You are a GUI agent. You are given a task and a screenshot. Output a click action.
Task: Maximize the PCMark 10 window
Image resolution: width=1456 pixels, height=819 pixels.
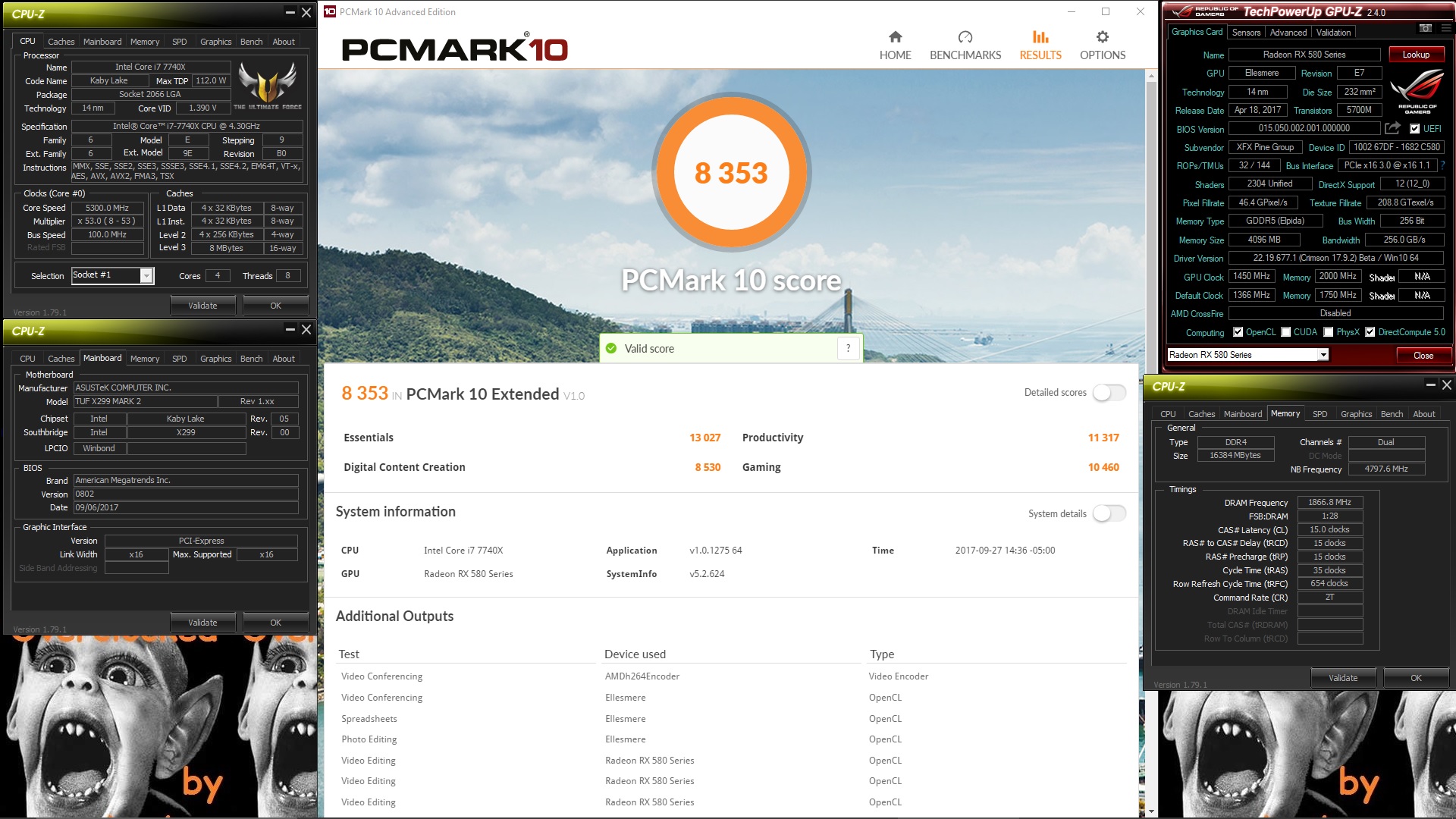[x=1106, y=11]
